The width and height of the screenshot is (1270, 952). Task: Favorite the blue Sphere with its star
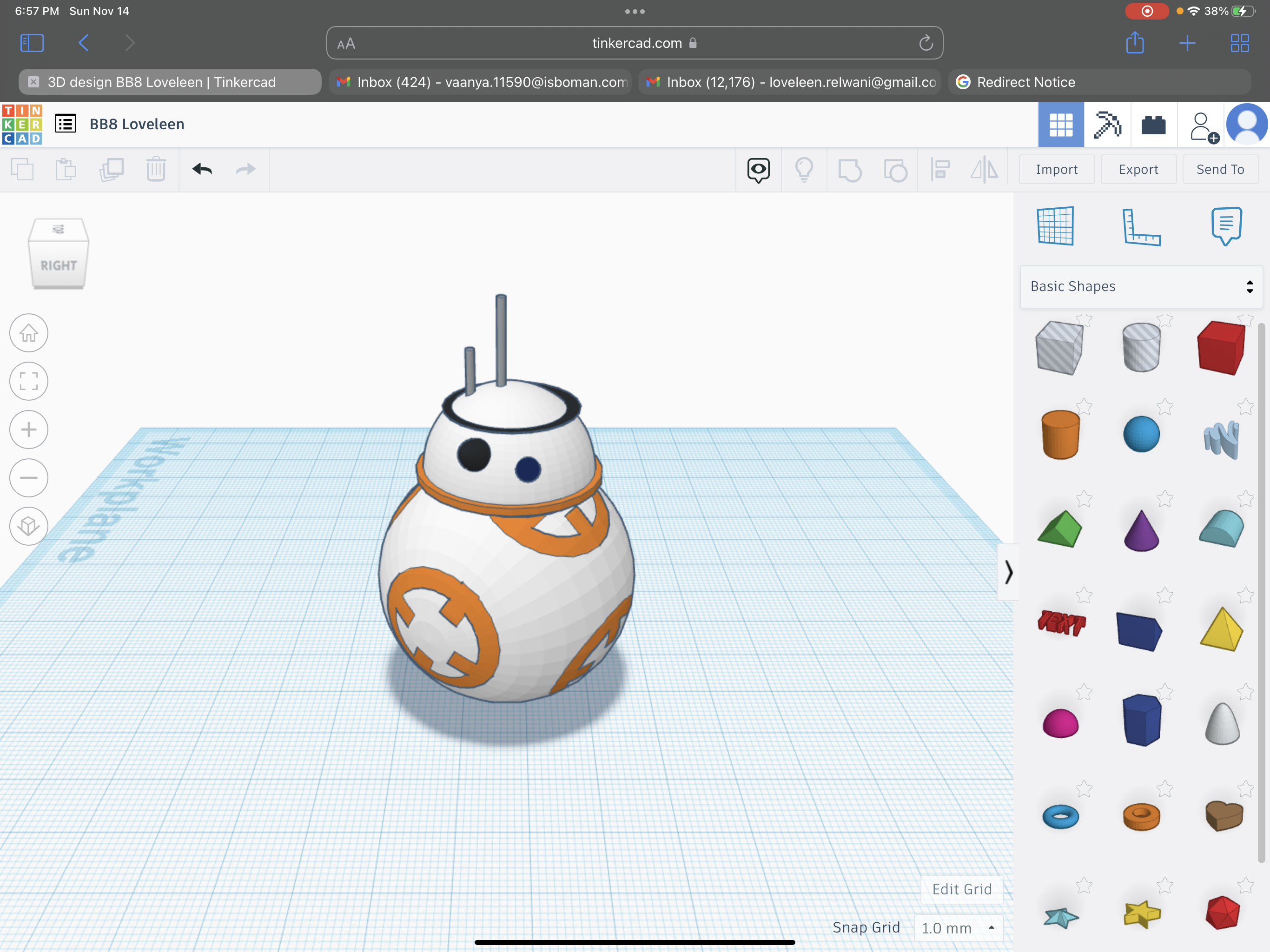coord(1164,407)
